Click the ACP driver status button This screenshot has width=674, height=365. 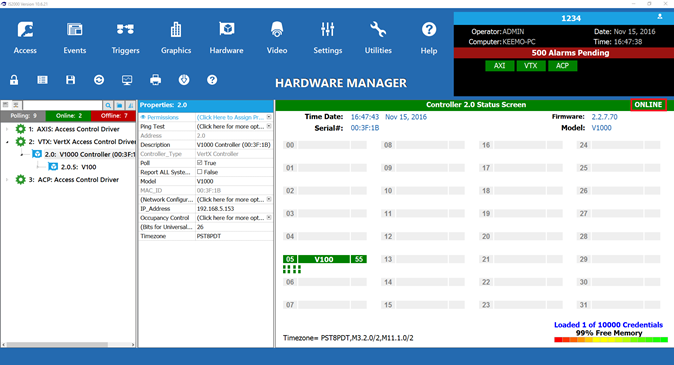(562, 66)
